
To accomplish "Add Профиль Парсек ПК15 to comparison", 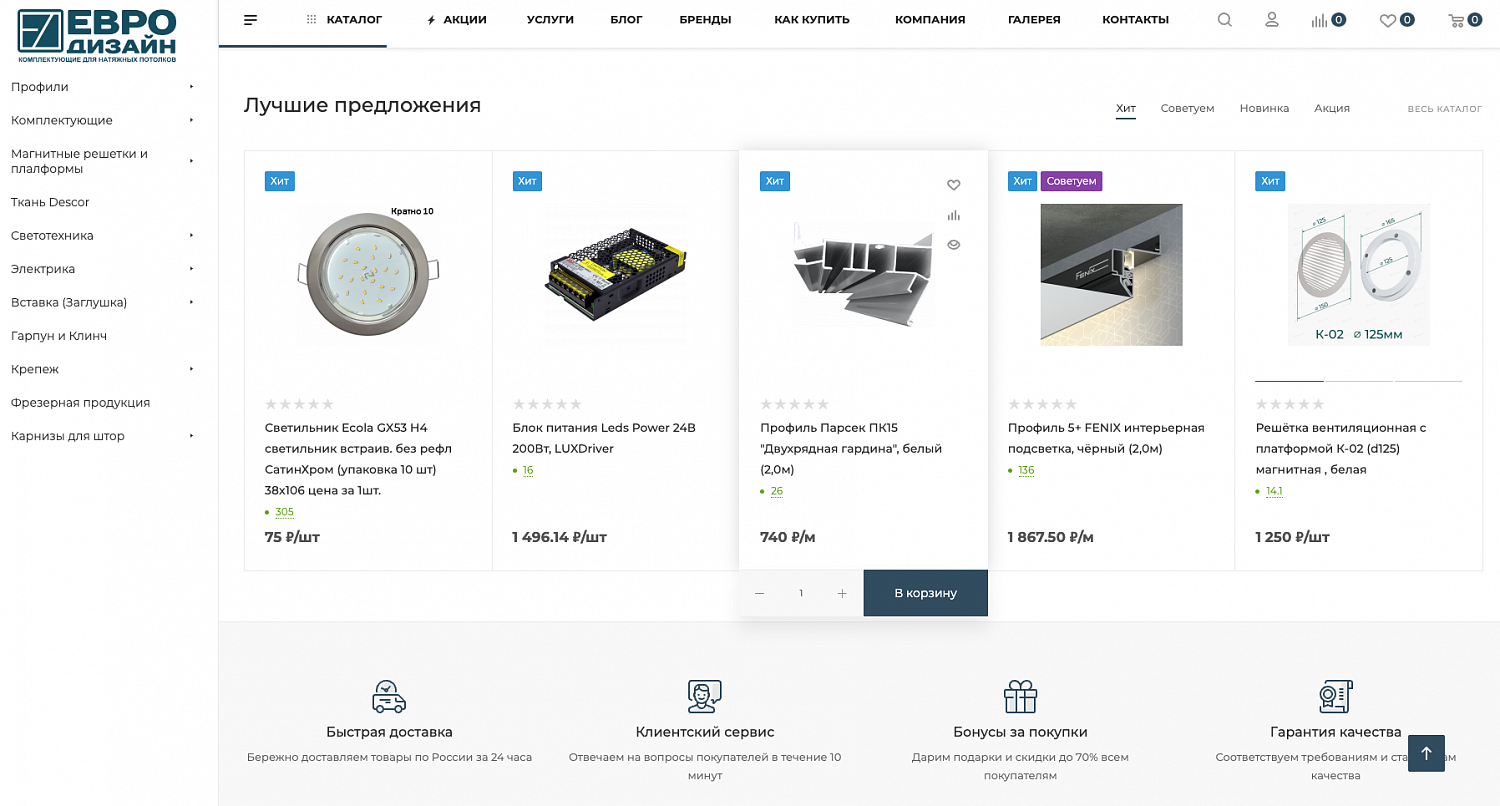I will (953, 215).
